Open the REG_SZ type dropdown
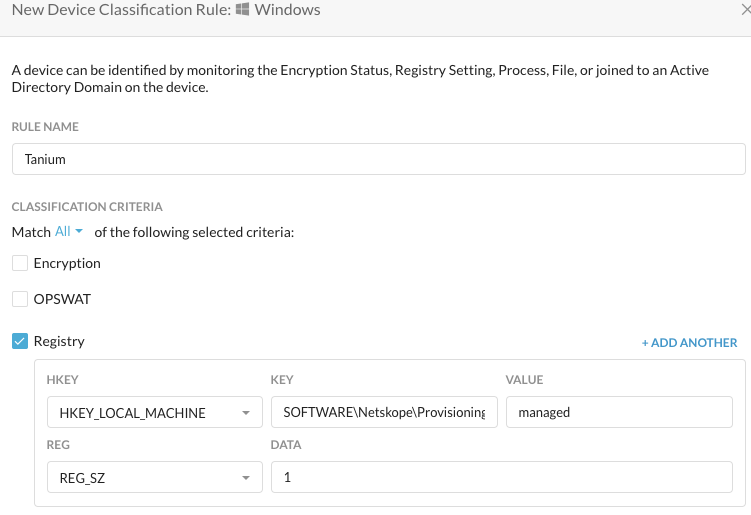The width and height of the screenshot is (751, 515). [154, 478]
